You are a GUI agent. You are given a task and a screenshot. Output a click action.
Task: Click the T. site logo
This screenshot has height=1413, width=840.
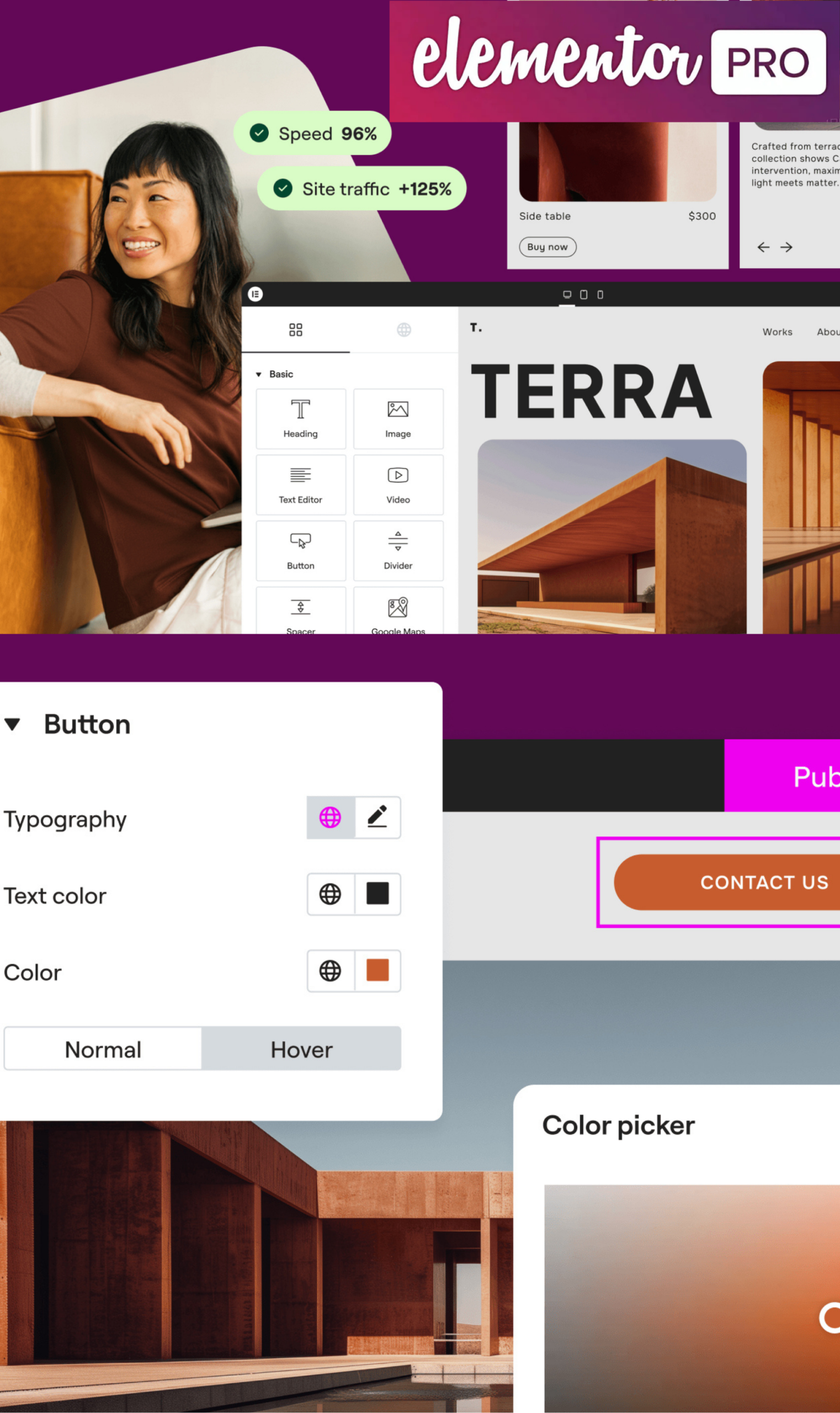click(x=476, y=327)
